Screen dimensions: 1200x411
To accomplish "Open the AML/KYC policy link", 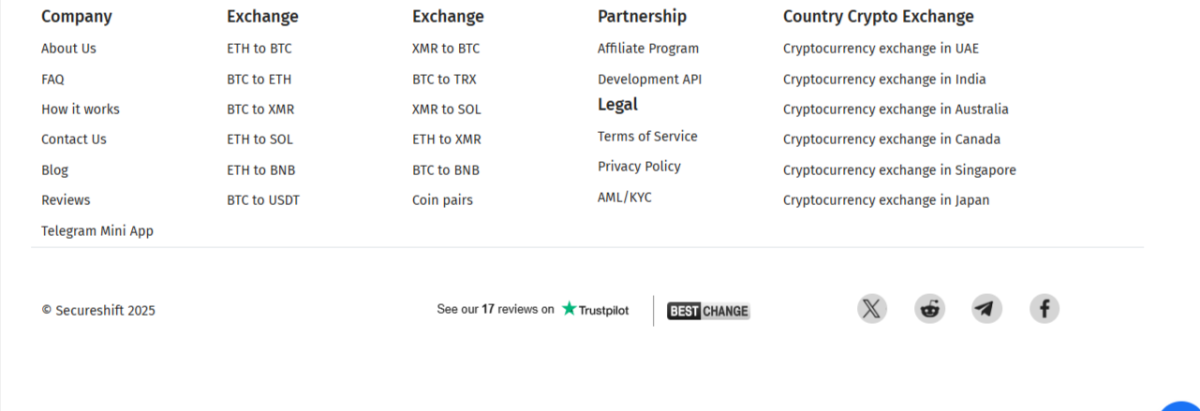I will point(625,197).
